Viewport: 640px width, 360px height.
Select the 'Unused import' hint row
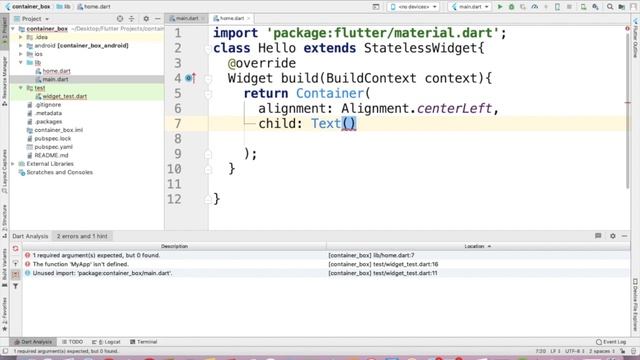pyautogui.click(x=326, y=273)
